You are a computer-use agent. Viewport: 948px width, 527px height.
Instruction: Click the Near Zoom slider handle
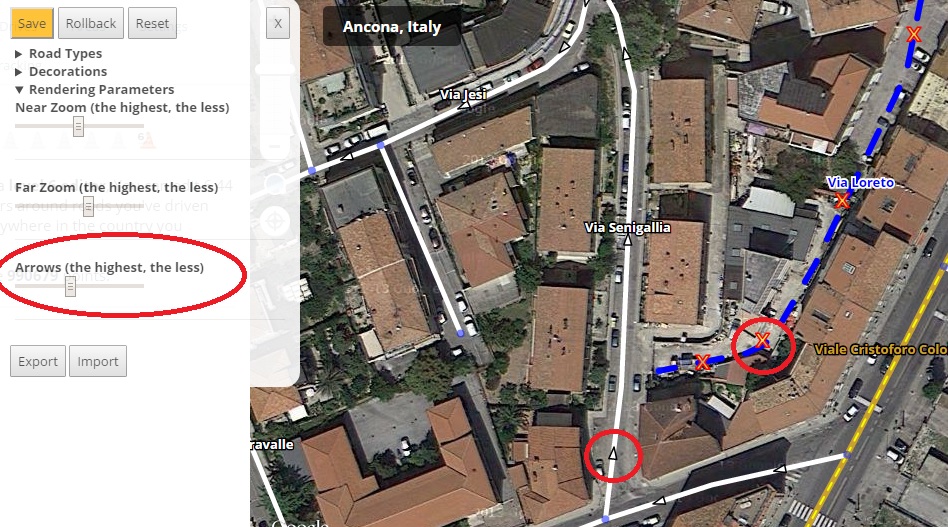(x=78, y=126)
